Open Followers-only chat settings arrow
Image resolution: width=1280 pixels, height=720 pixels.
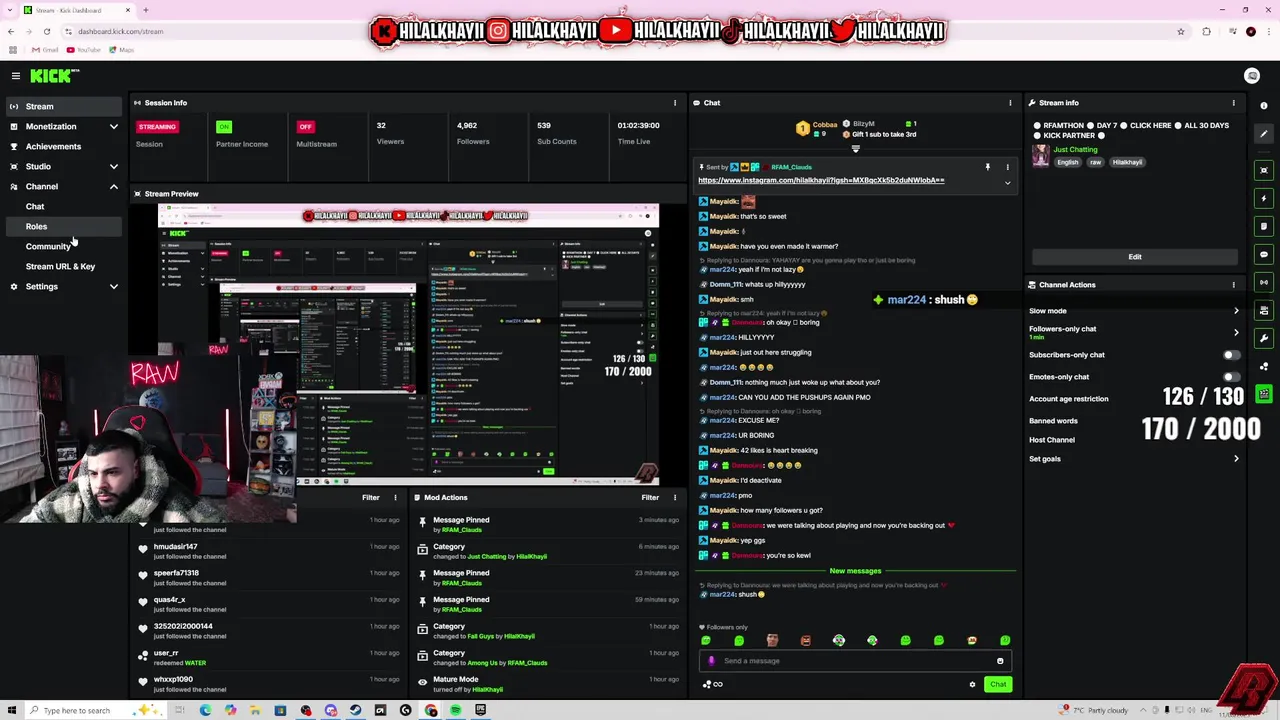(x=1236, y=332)
